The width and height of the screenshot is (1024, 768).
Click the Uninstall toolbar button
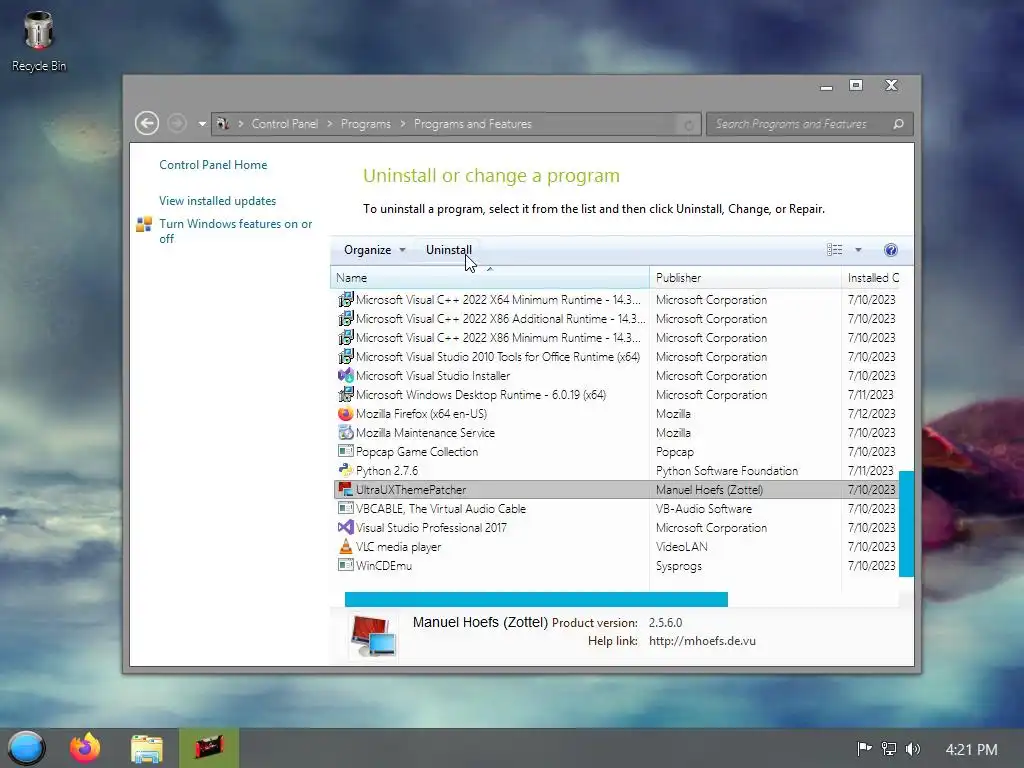pos(449,250)
